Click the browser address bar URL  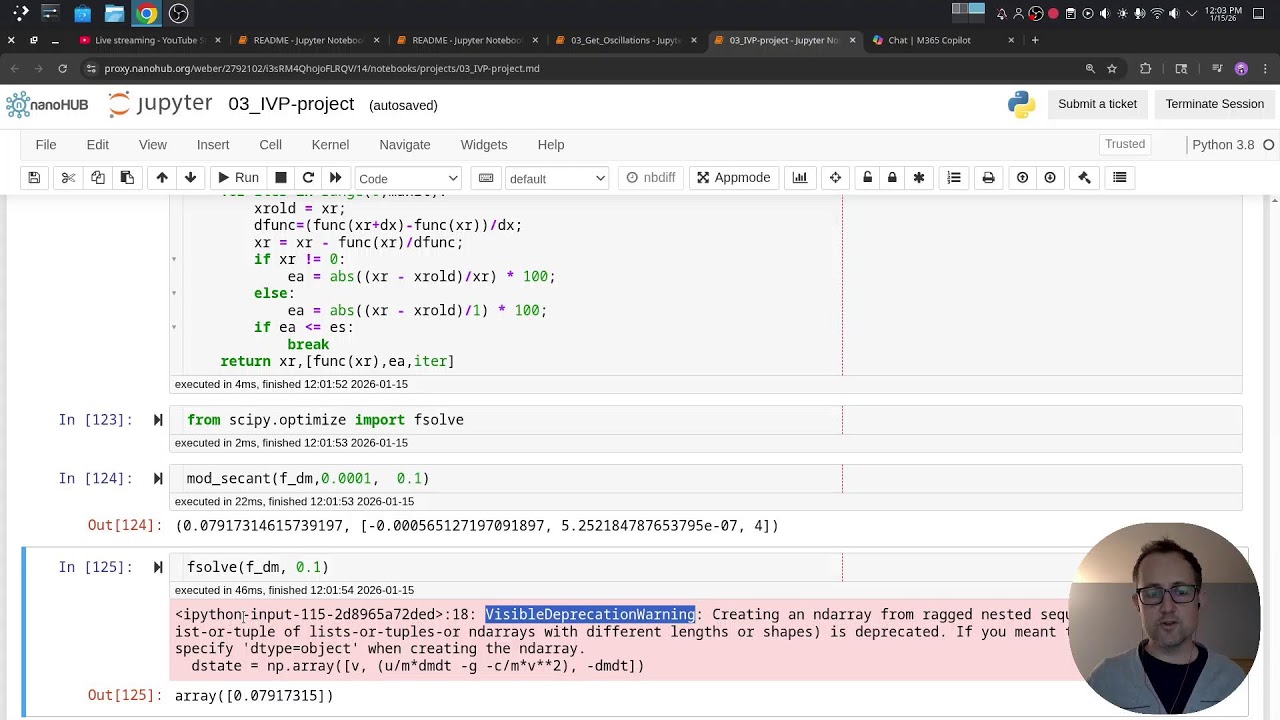pyautogui.click(x=322, y=68)
